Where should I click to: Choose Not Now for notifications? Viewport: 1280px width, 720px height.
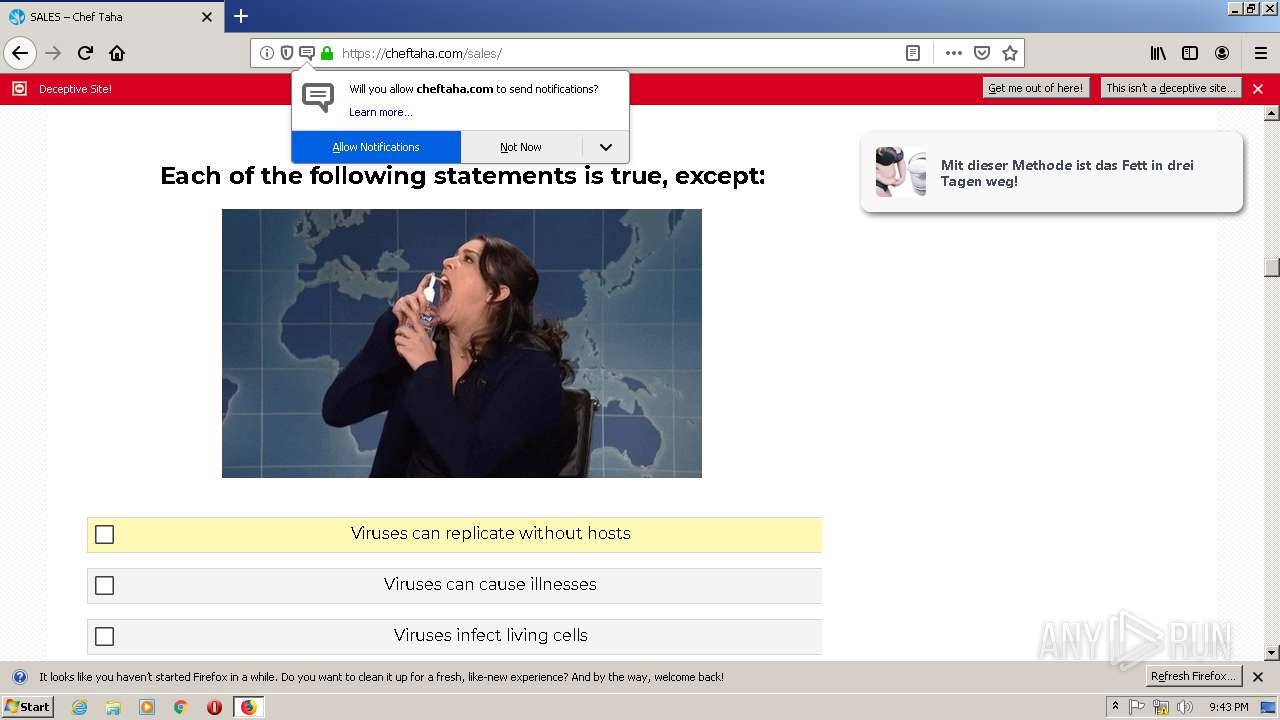521,147
